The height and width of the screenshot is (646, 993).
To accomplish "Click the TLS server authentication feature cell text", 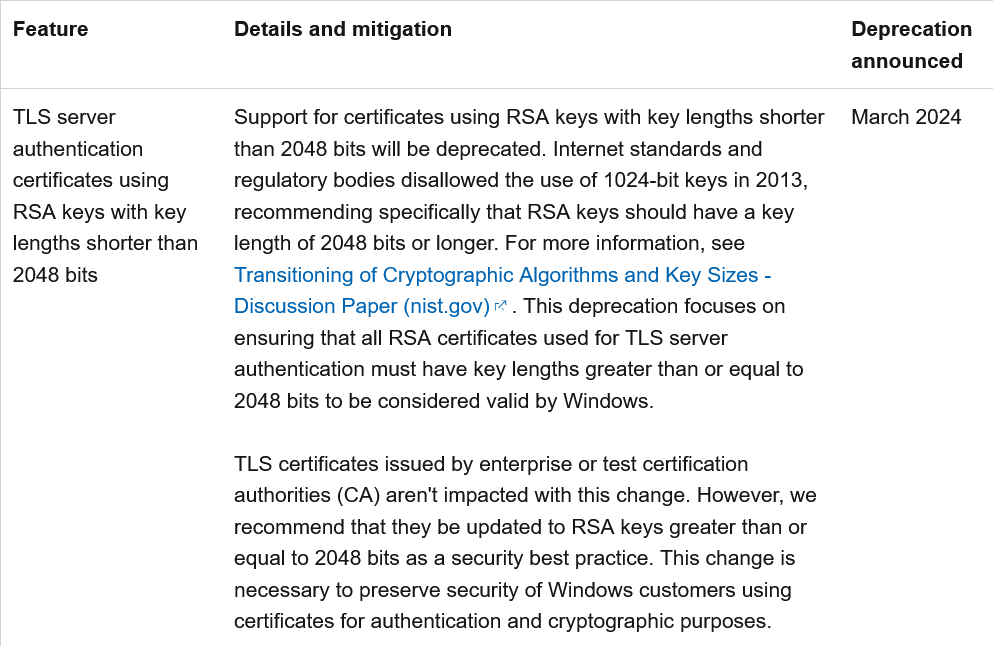I will click(105, 196).
